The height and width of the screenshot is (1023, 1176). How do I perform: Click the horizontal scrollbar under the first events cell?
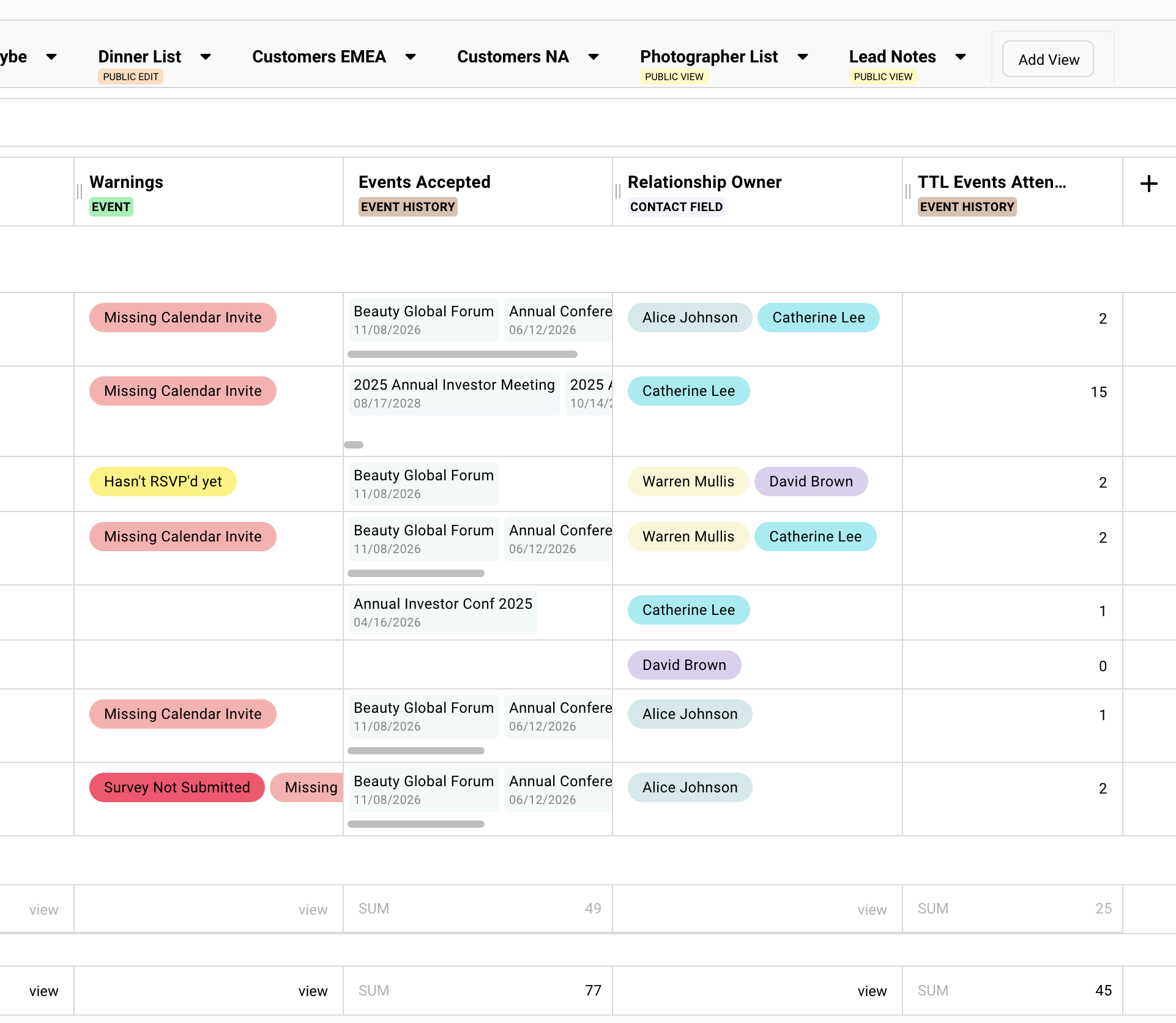coord(462,354)
